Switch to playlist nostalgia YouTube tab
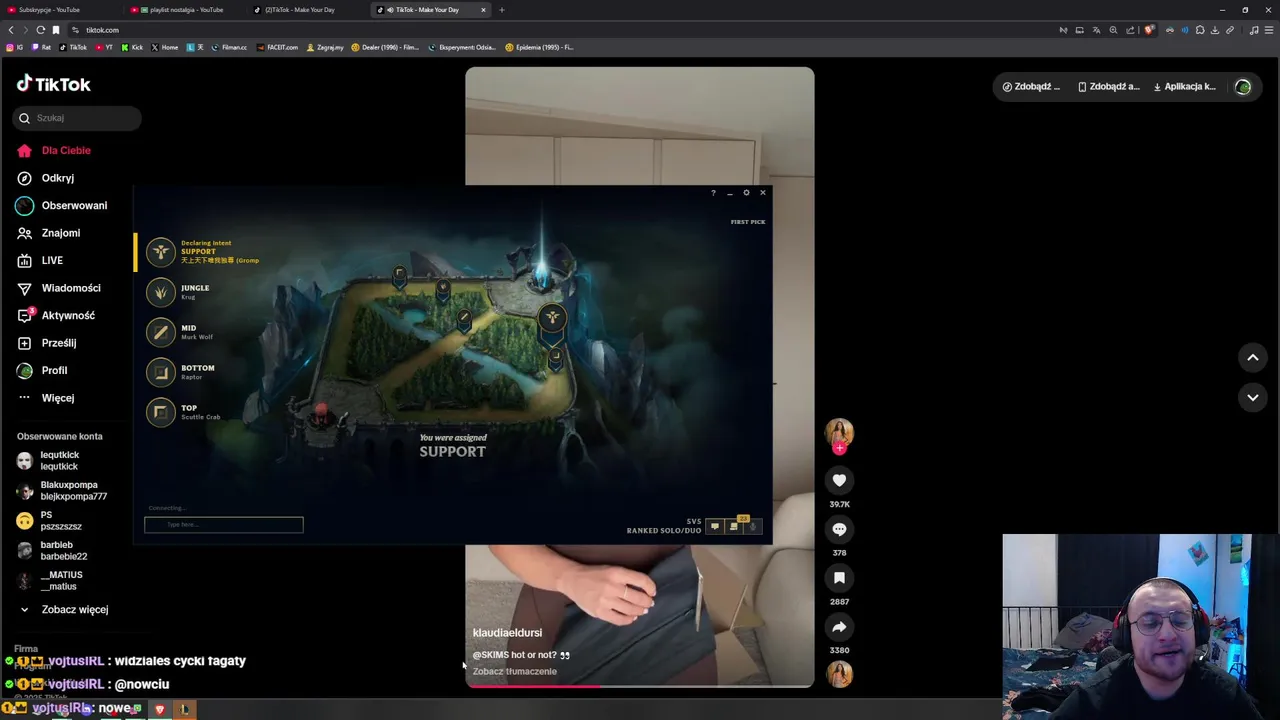This screenshot has width=1280, height=720. coord(186,10)
